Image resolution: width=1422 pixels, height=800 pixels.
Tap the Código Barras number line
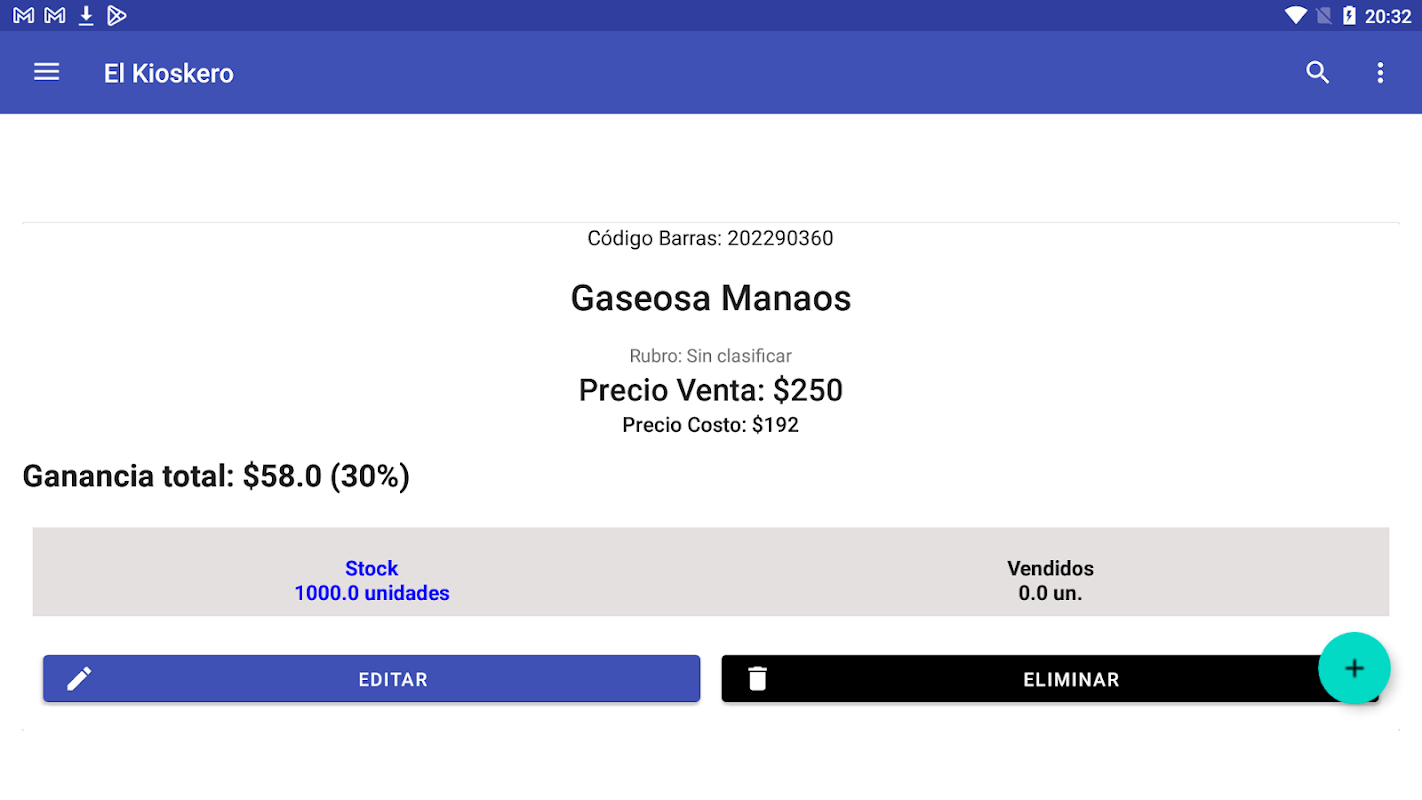(710, 238)
